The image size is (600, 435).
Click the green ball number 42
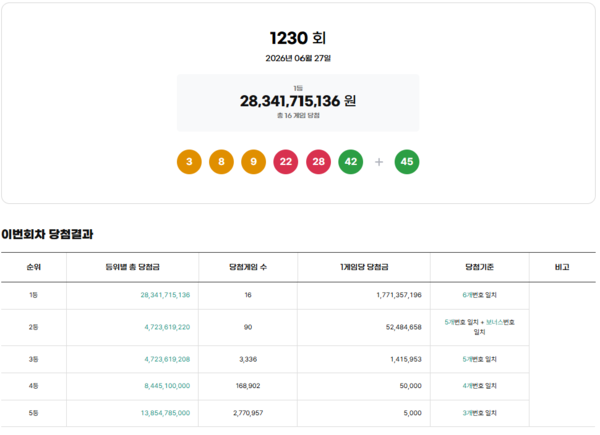(351, 162)
